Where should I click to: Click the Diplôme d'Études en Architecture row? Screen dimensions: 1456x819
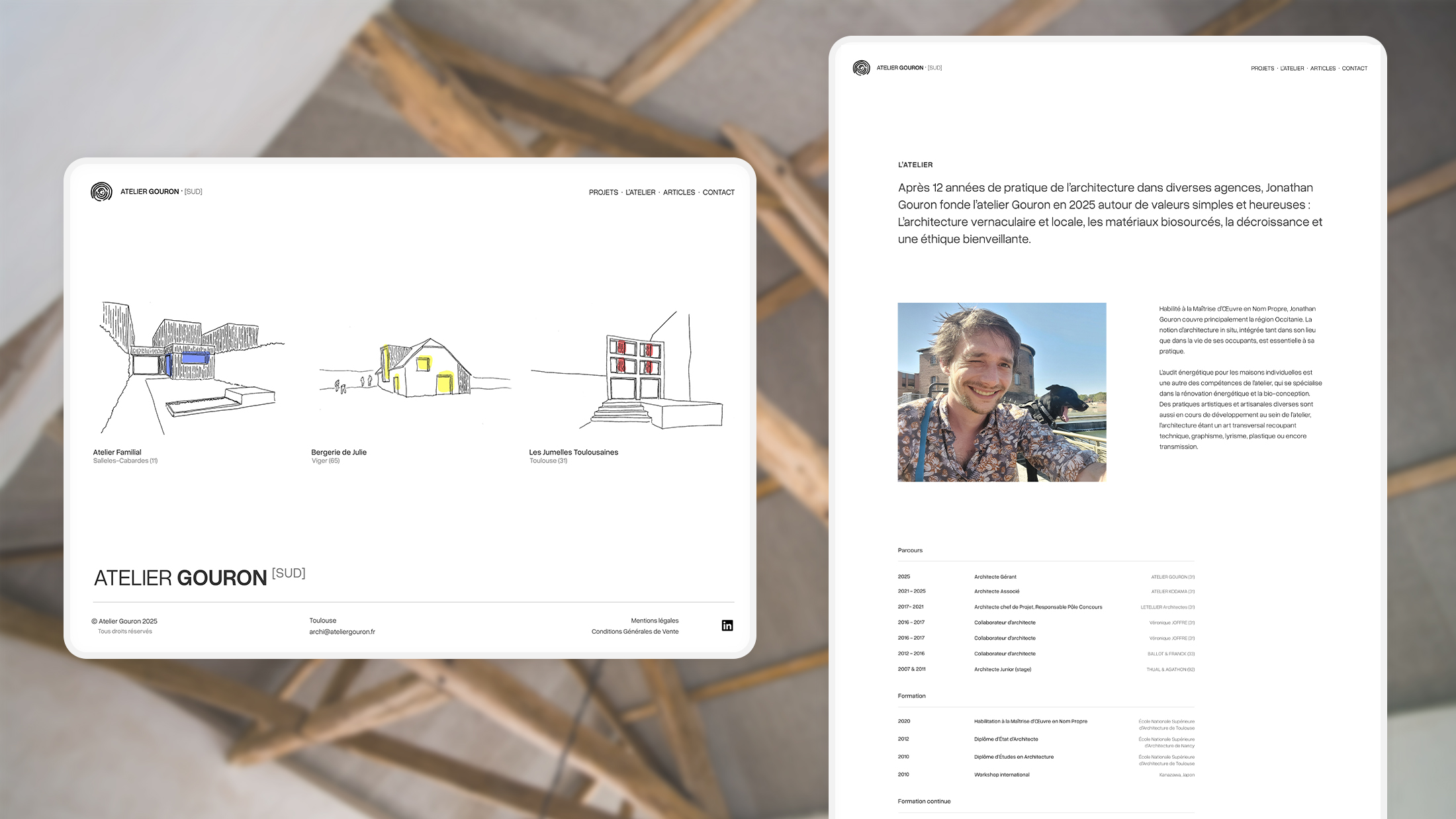[1014, 757]
